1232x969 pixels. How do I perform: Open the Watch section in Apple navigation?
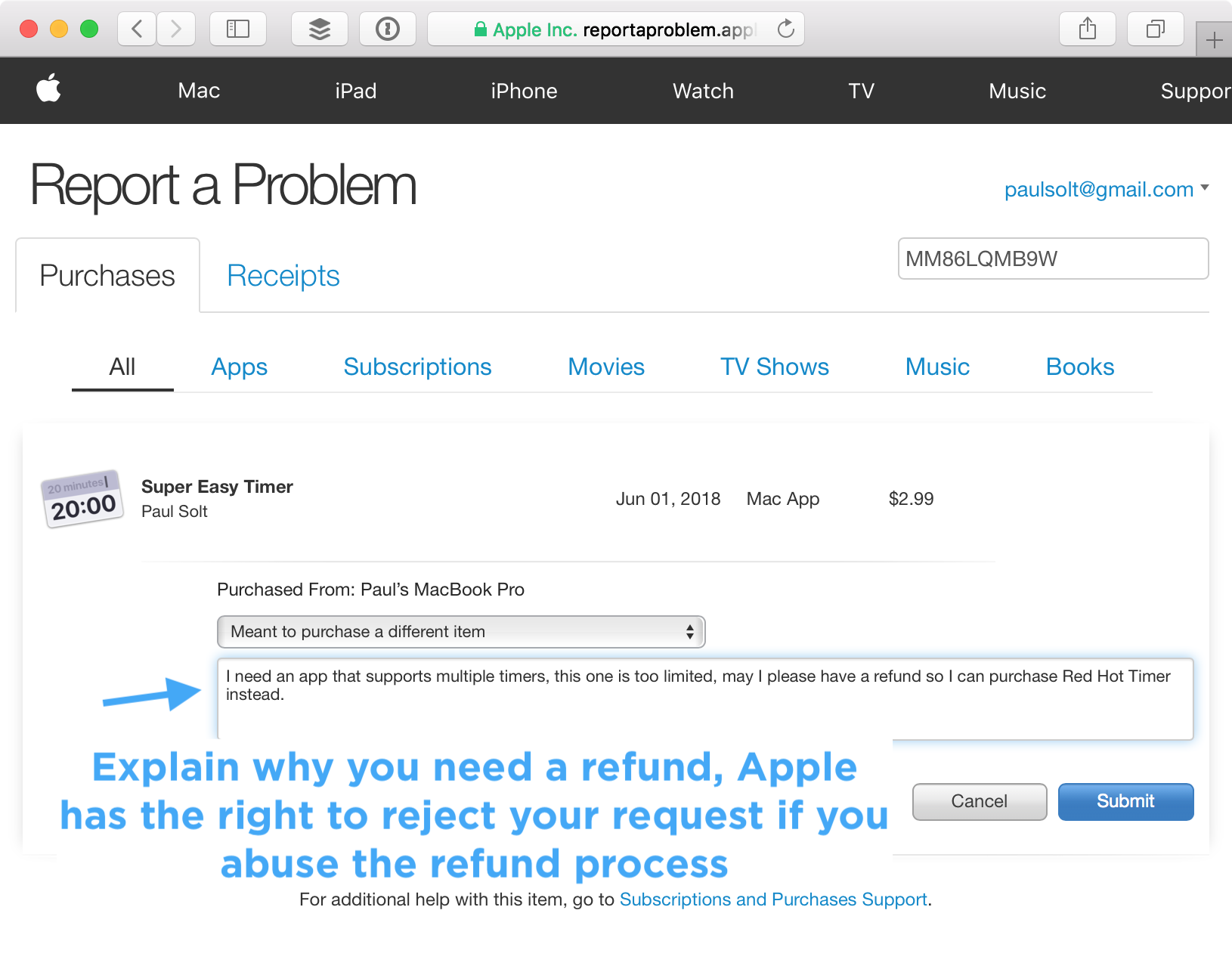(702, 91)
